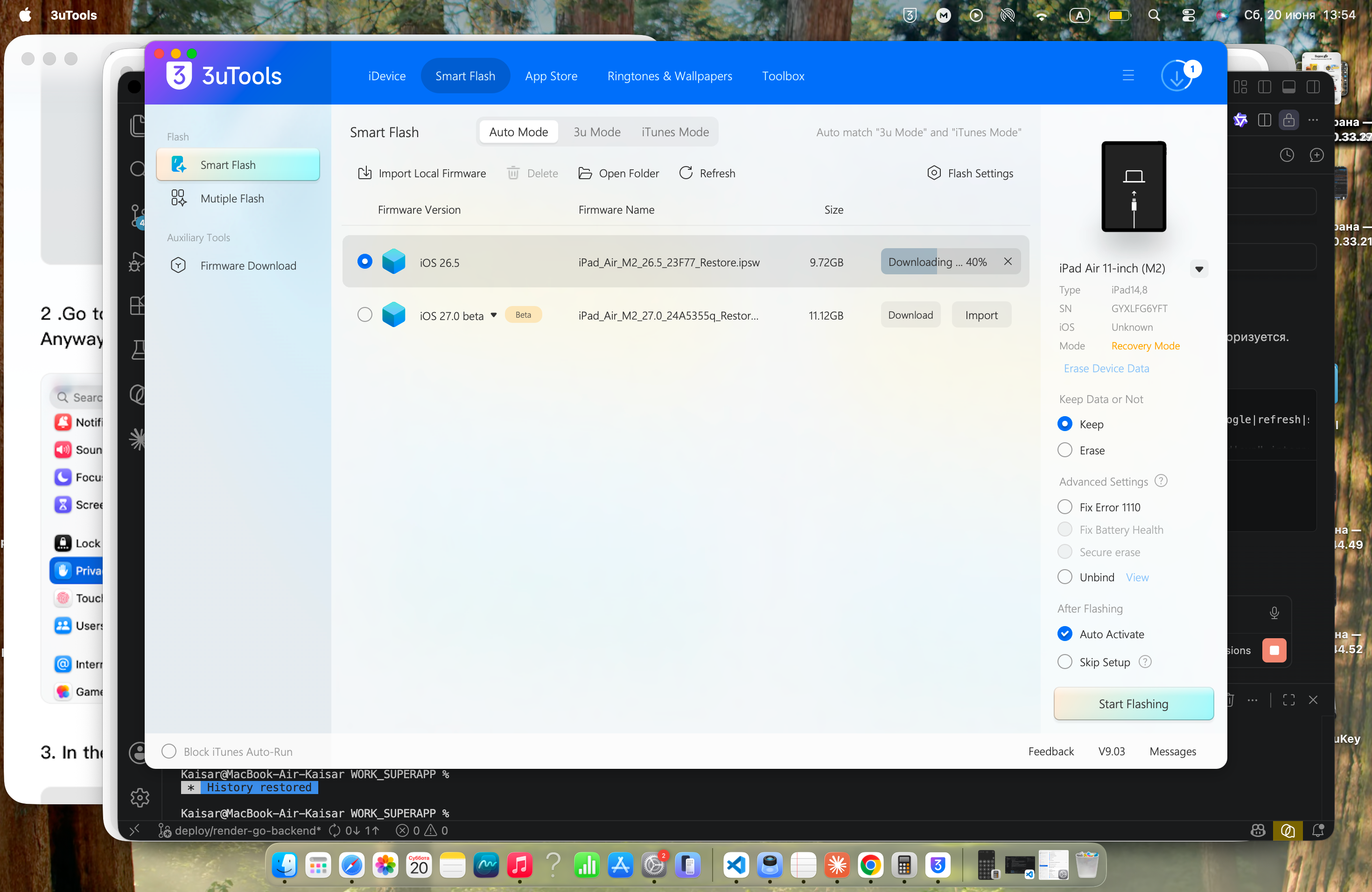Switch to 3u Mode

(597, 132)
